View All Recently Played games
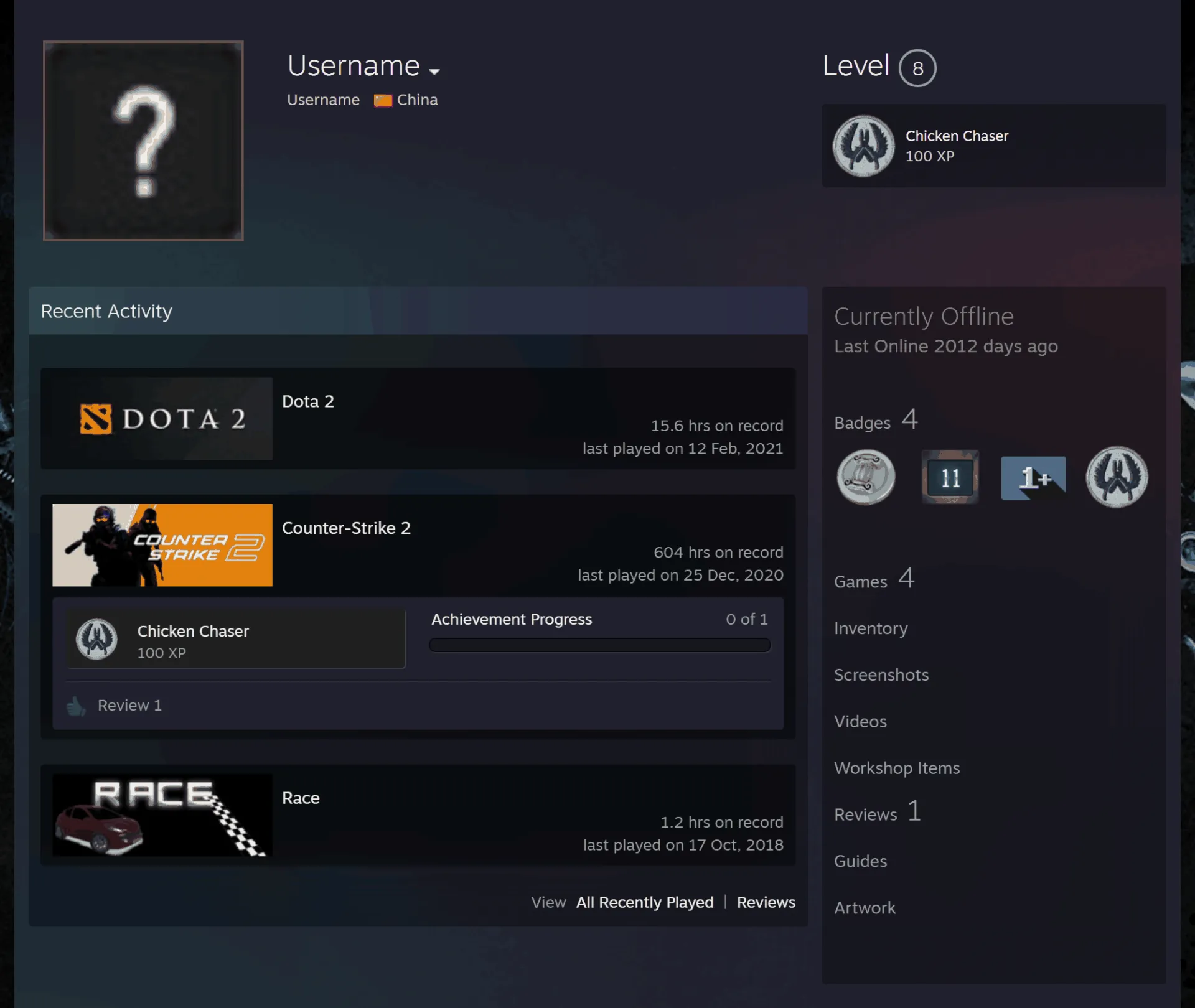This screenshot has width=1195, height=1008. pyautogui.click(x=645, y=902)
